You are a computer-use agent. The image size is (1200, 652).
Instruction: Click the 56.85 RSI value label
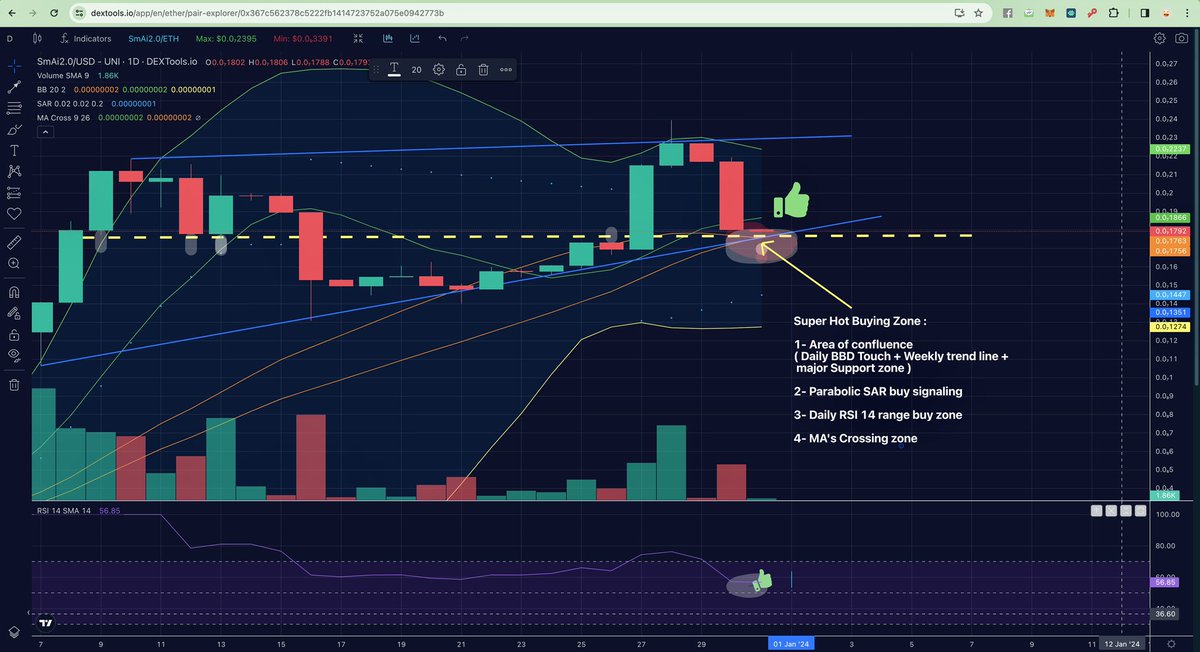tap(1166, 581)
